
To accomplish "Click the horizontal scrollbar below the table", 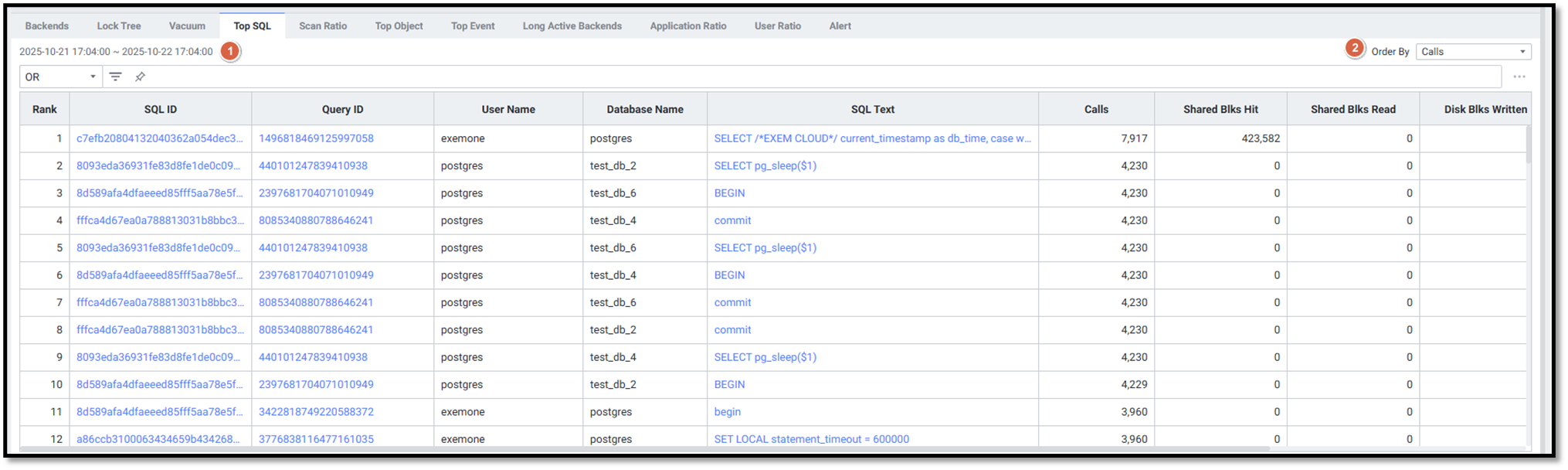I will [641, 448].
